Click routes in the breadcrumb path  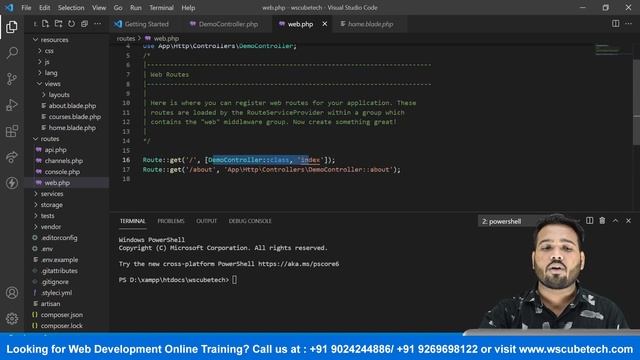[126, 38]
